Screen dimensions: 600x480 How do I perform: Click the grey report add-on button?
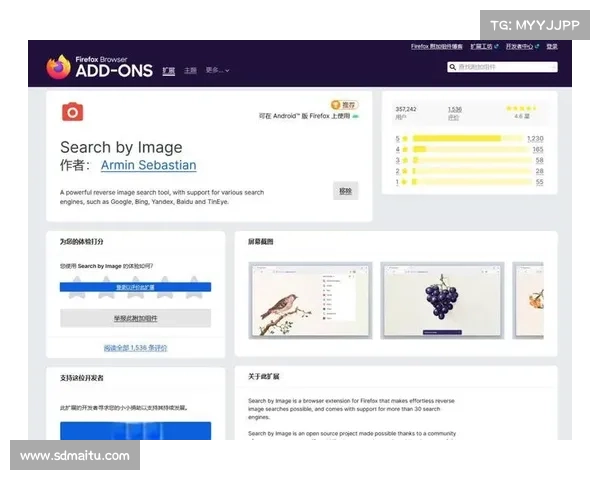pyautogui.click(x=135, y=318)
